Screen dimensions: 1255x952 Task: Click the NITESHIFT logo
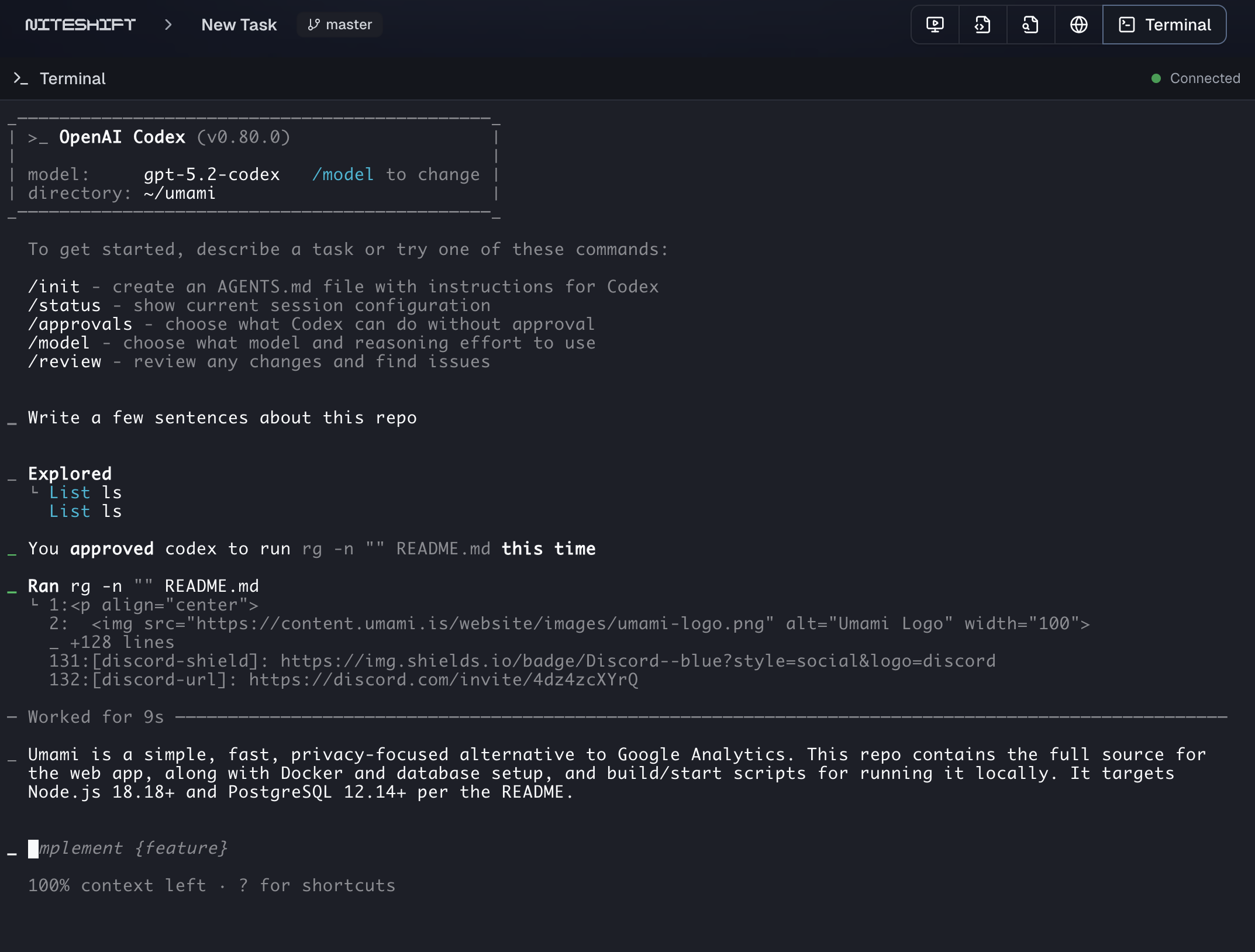click(81, 25)
